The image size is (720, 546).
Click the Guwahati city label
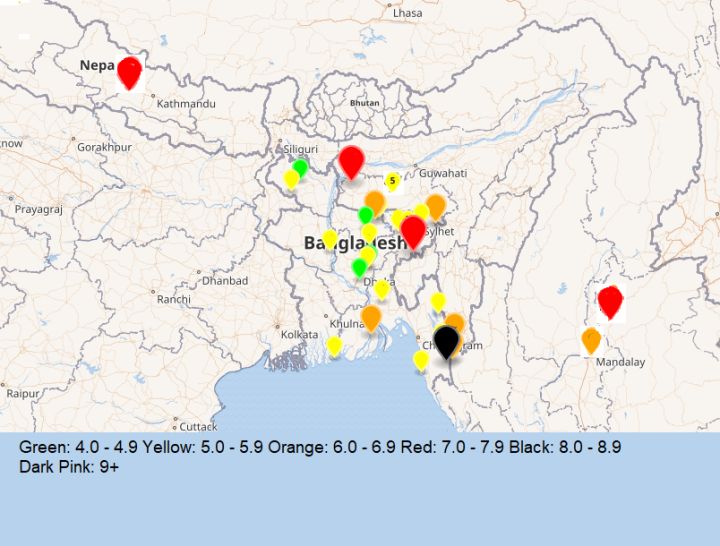coord(443,173)
